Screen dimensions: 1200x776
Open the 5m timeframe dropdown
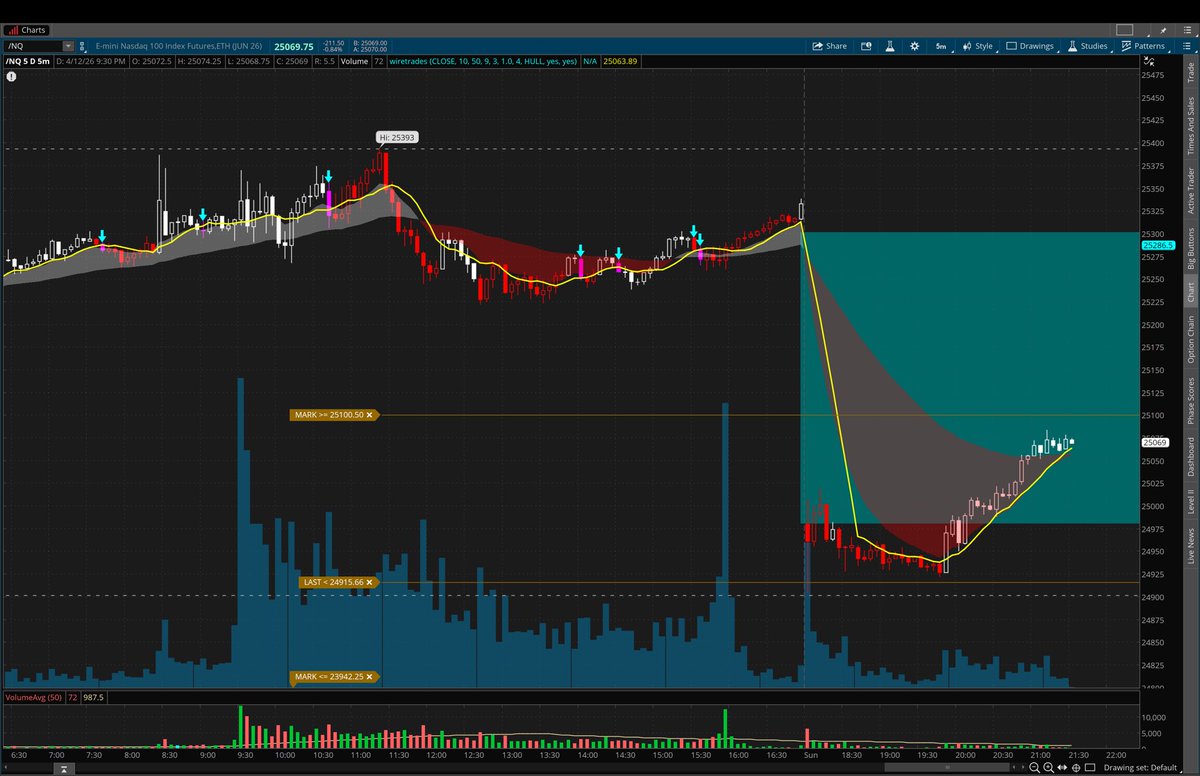click(940, 46)
